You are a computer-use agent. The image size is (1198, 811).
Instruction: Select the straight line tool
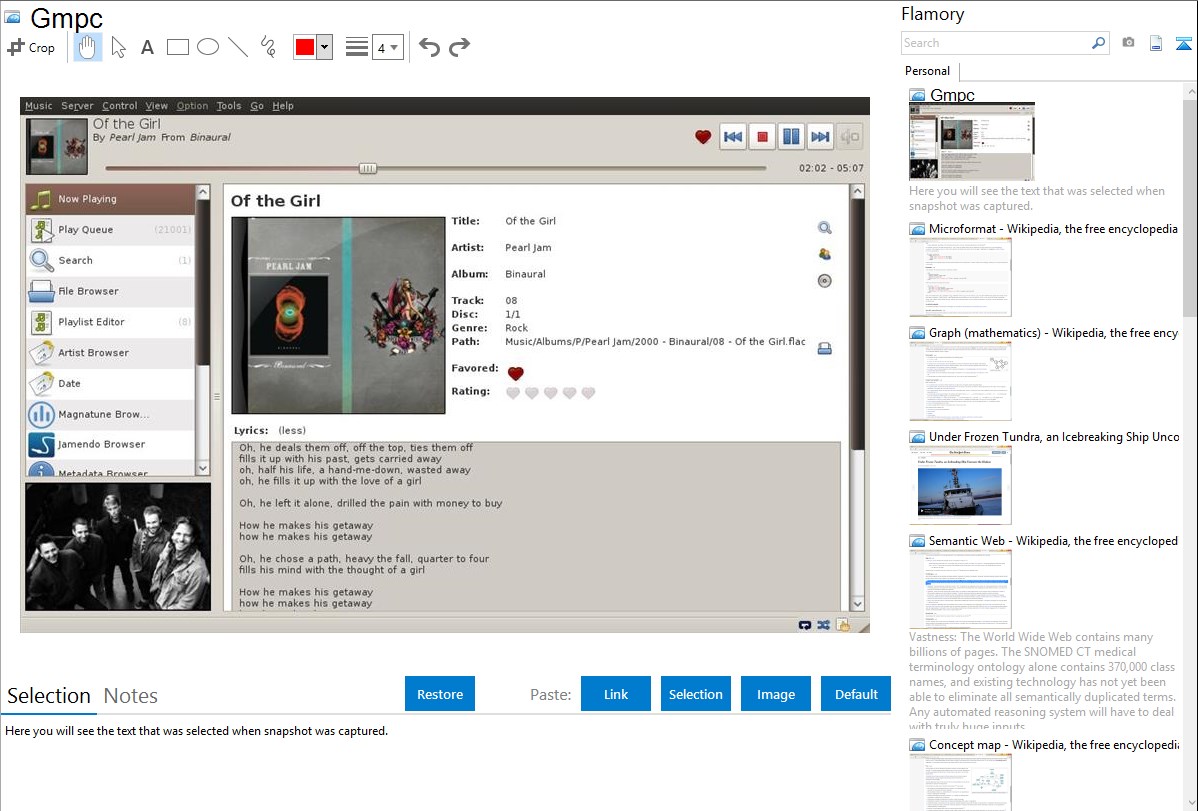click(238, 47)
